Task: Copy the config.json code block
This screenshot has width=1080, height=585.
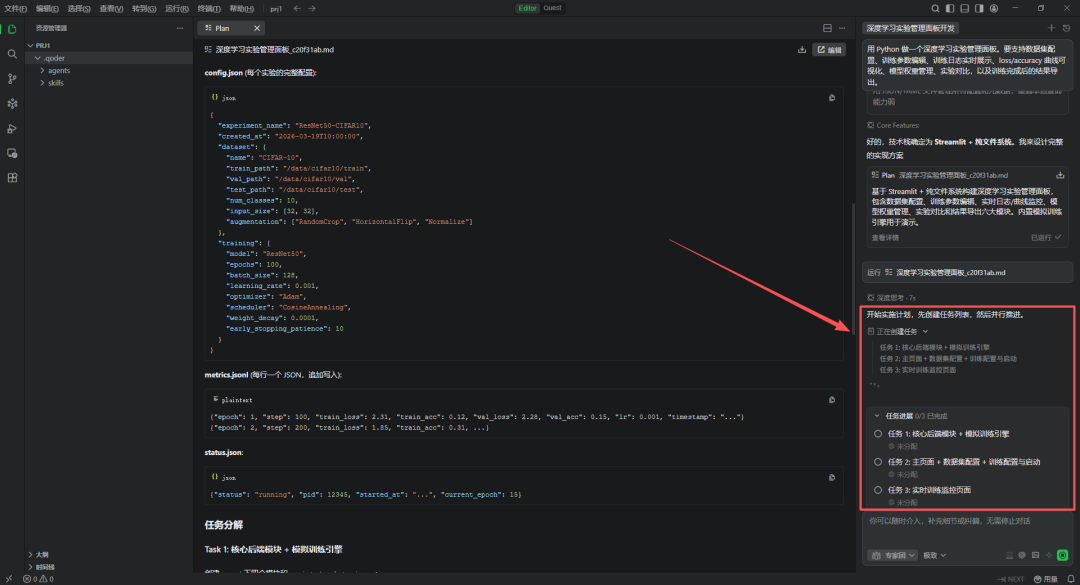Action: pos(832,98)
